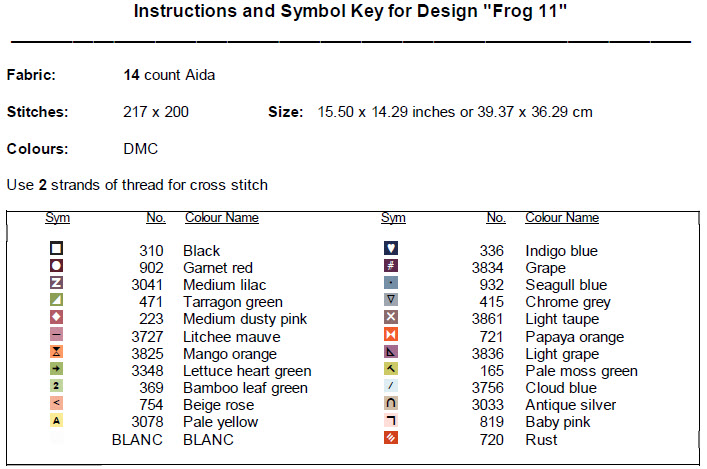Image resolution: width=707 pixels, height=469 pixels.
Task: Click the Colour Name header above Indigo blue
Action: coord(562,217)
